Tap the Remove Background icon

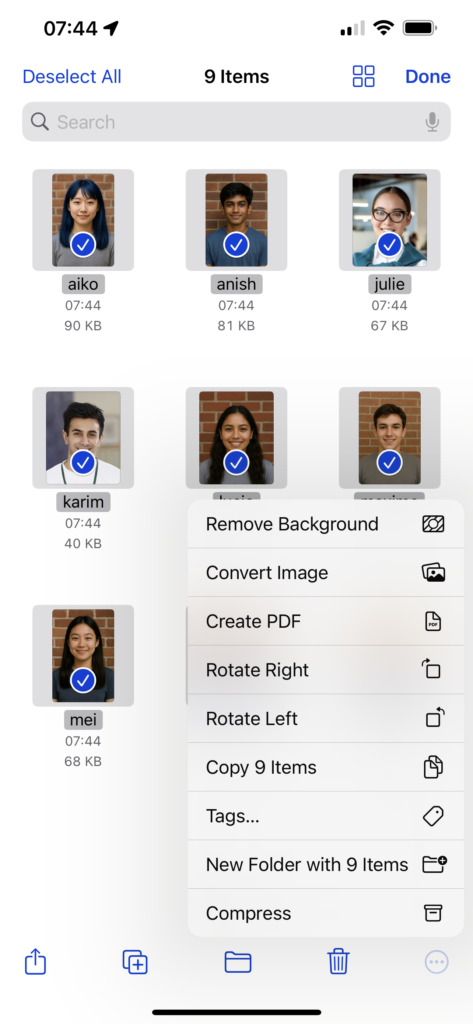(x=433, y=524)
